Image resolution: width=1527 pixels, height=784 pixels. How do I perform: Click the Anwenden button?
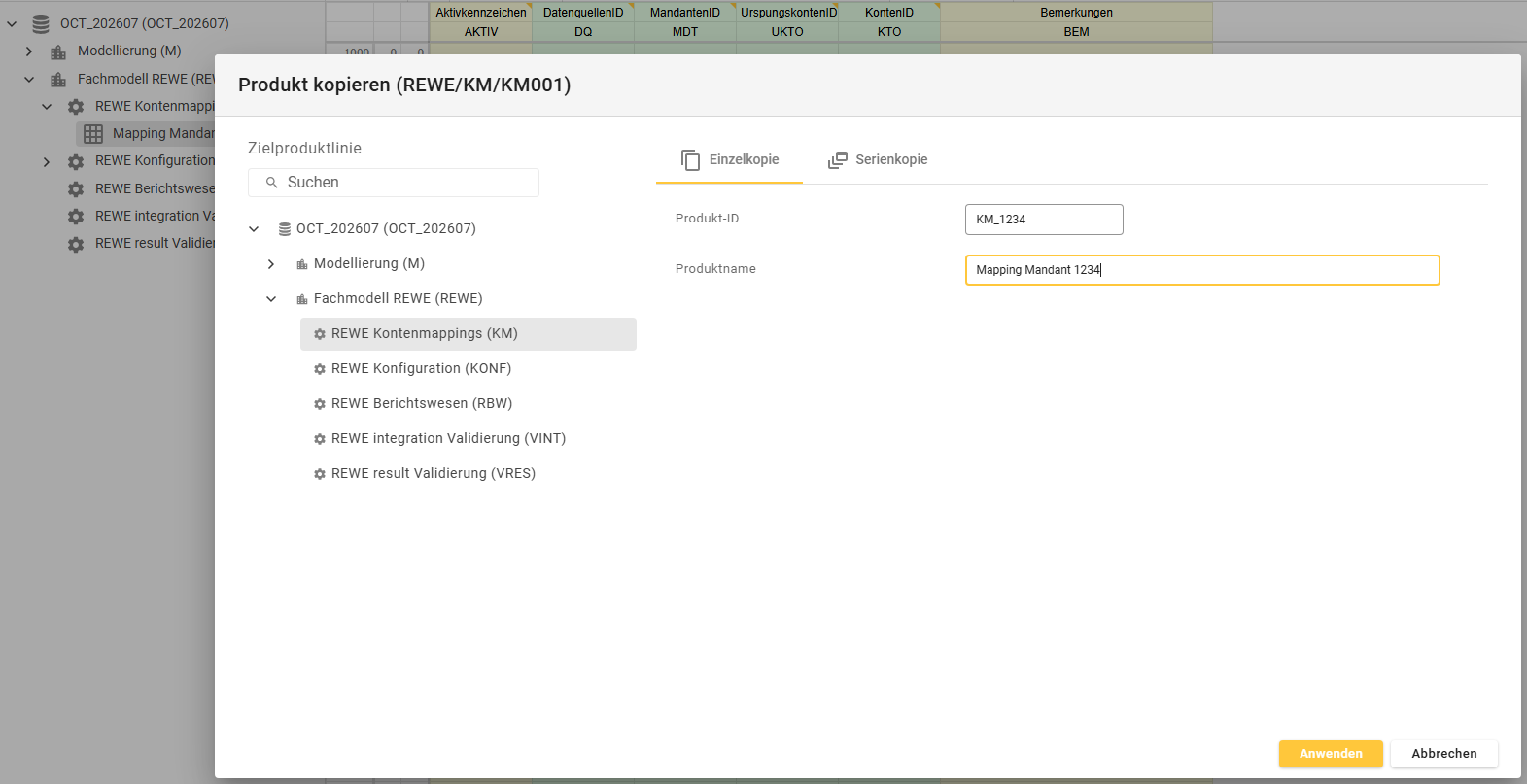click(1331, 754)
